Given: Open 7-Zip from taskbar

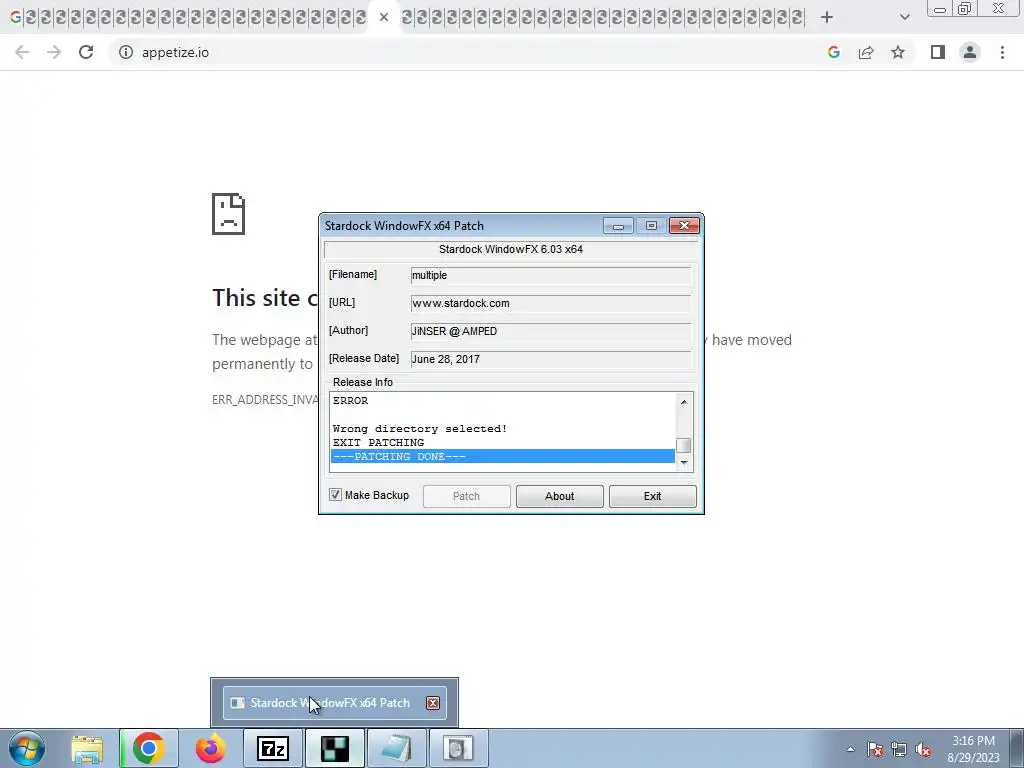Looking at the screenshot, I should click(273, 748).
